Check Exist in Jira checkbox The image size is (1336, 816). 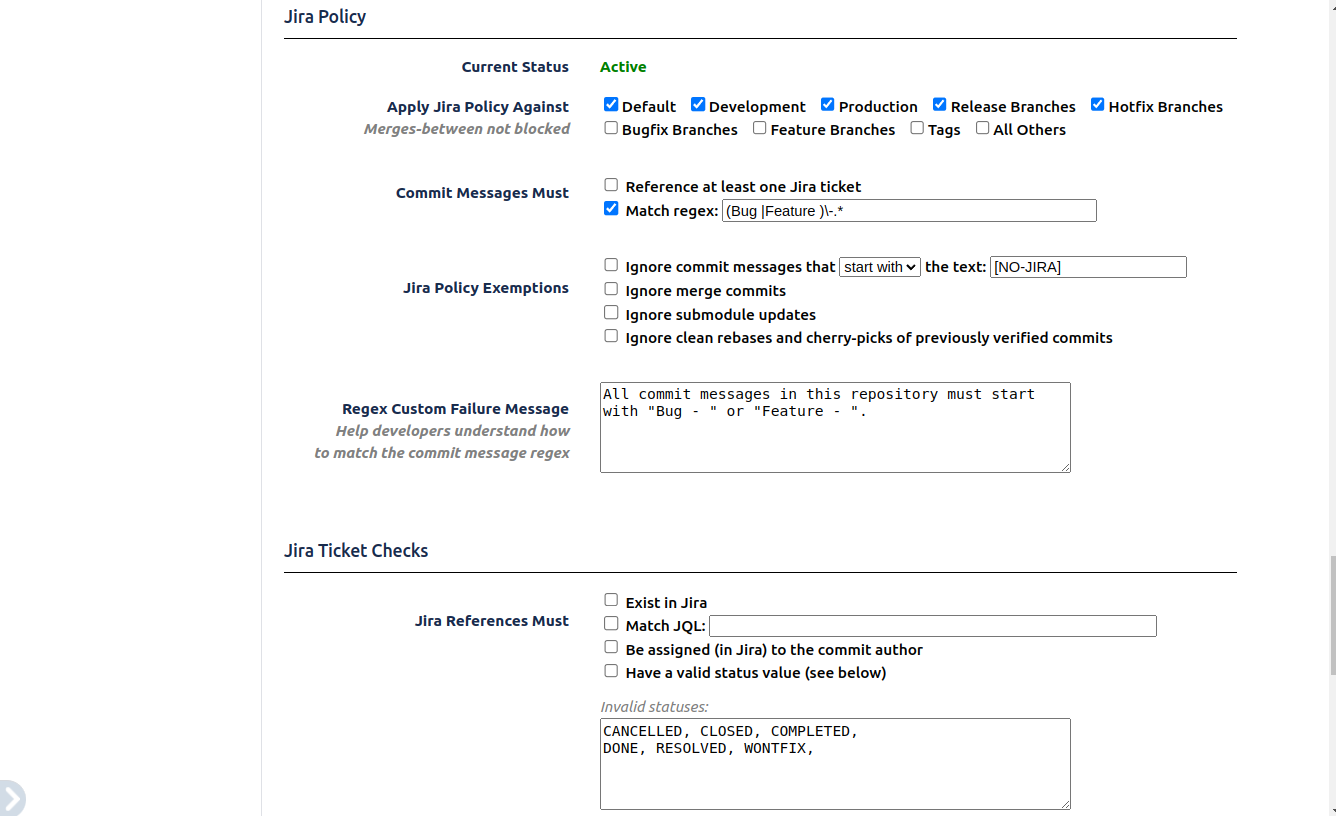pyautogui.click(x=611, y=600)
